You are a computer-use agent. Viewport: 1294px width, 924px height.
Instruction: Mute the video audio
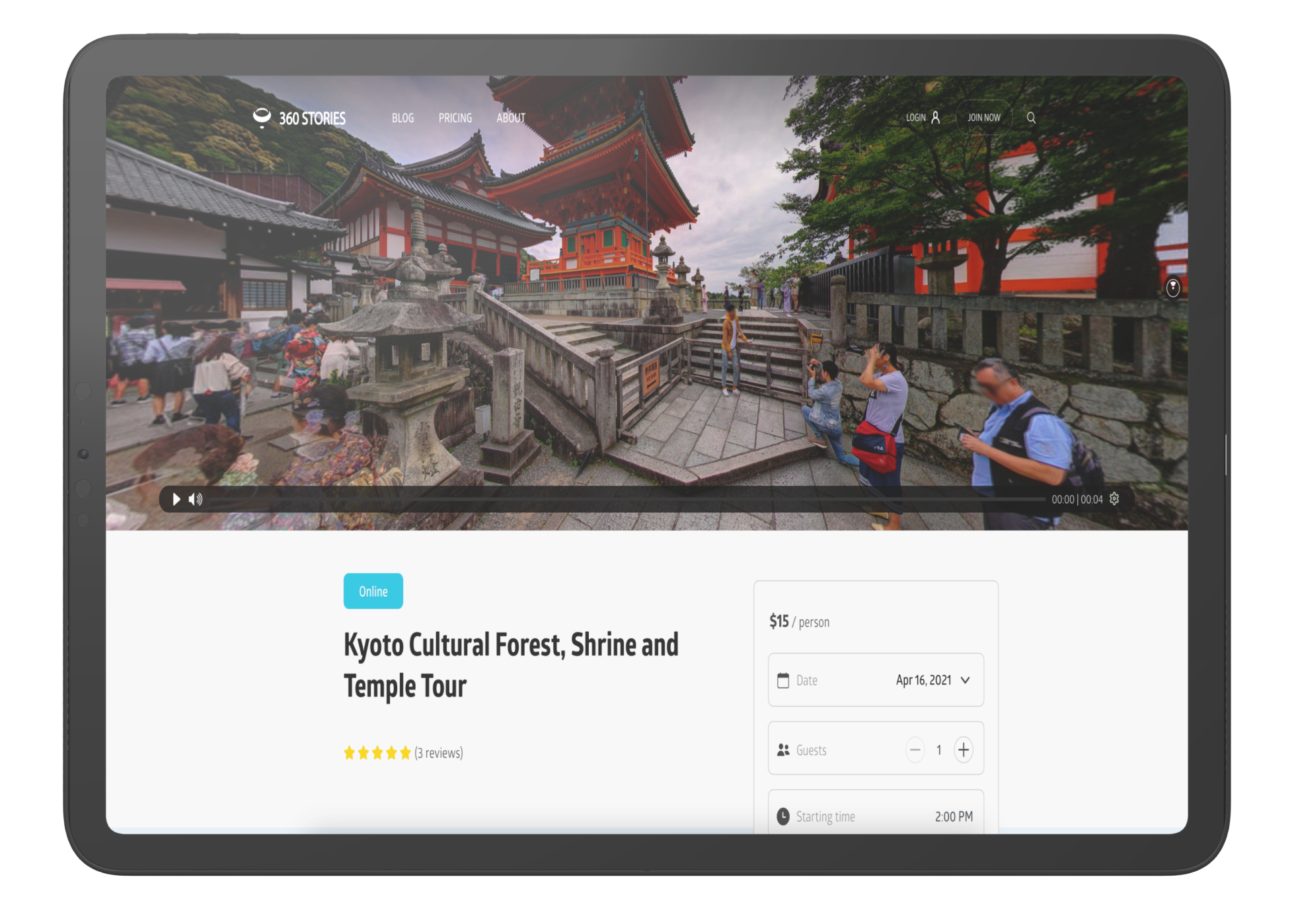point(196,500)
